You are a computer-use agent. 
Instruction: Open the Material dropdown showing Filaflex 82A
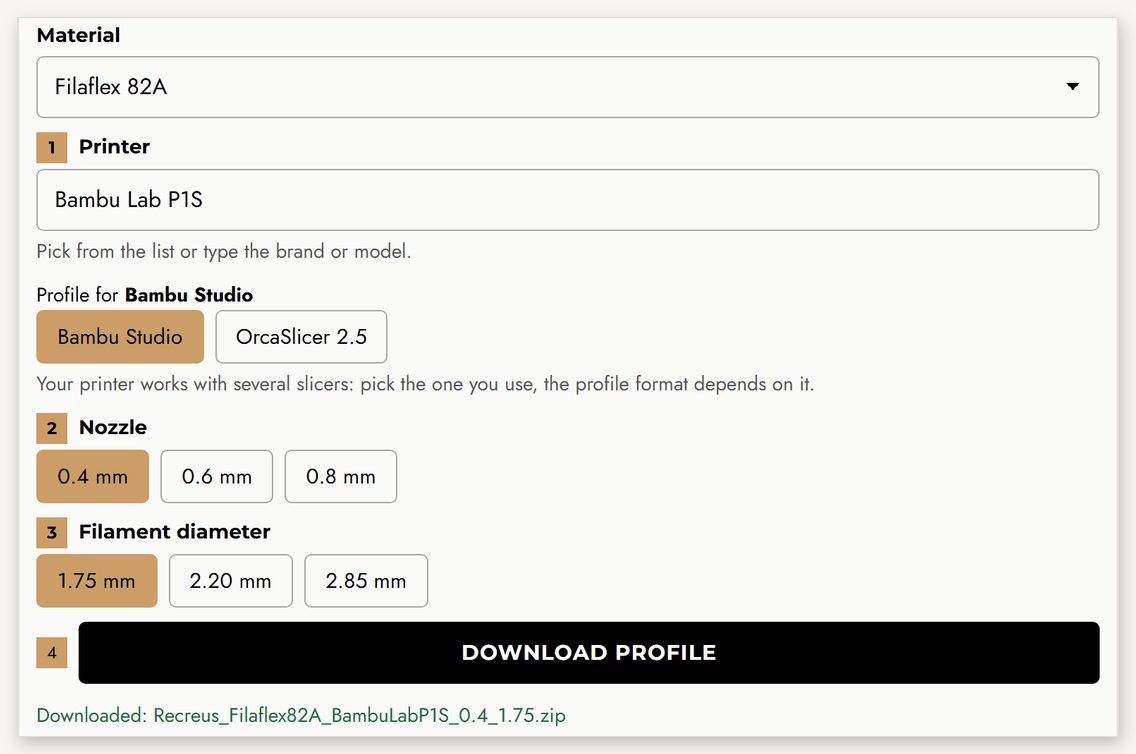(x=567, y=87)
